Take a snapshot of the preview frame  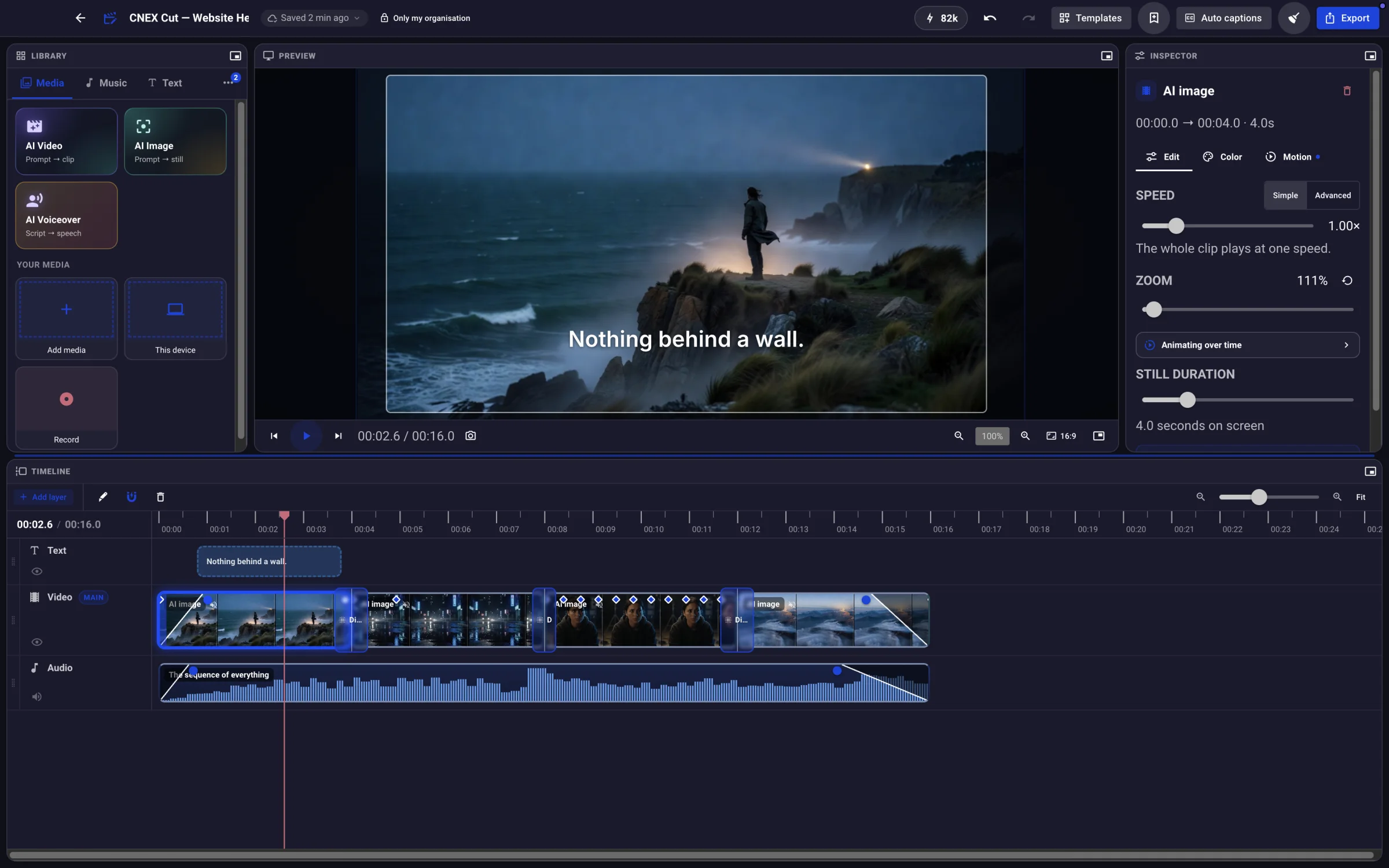pyautogui.click(x=471, y=436)
